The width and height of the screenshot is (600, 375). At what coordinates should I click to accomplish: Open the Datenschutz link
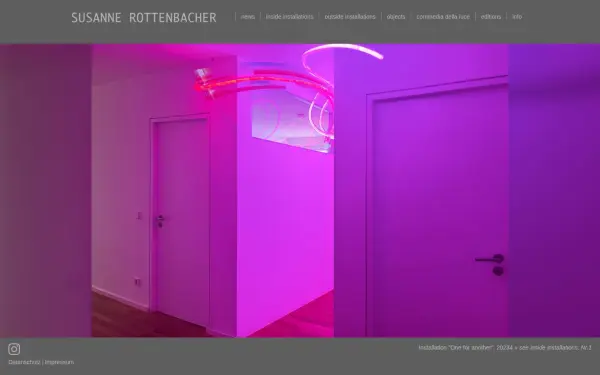pyautogui.click(x=24, y=362)
